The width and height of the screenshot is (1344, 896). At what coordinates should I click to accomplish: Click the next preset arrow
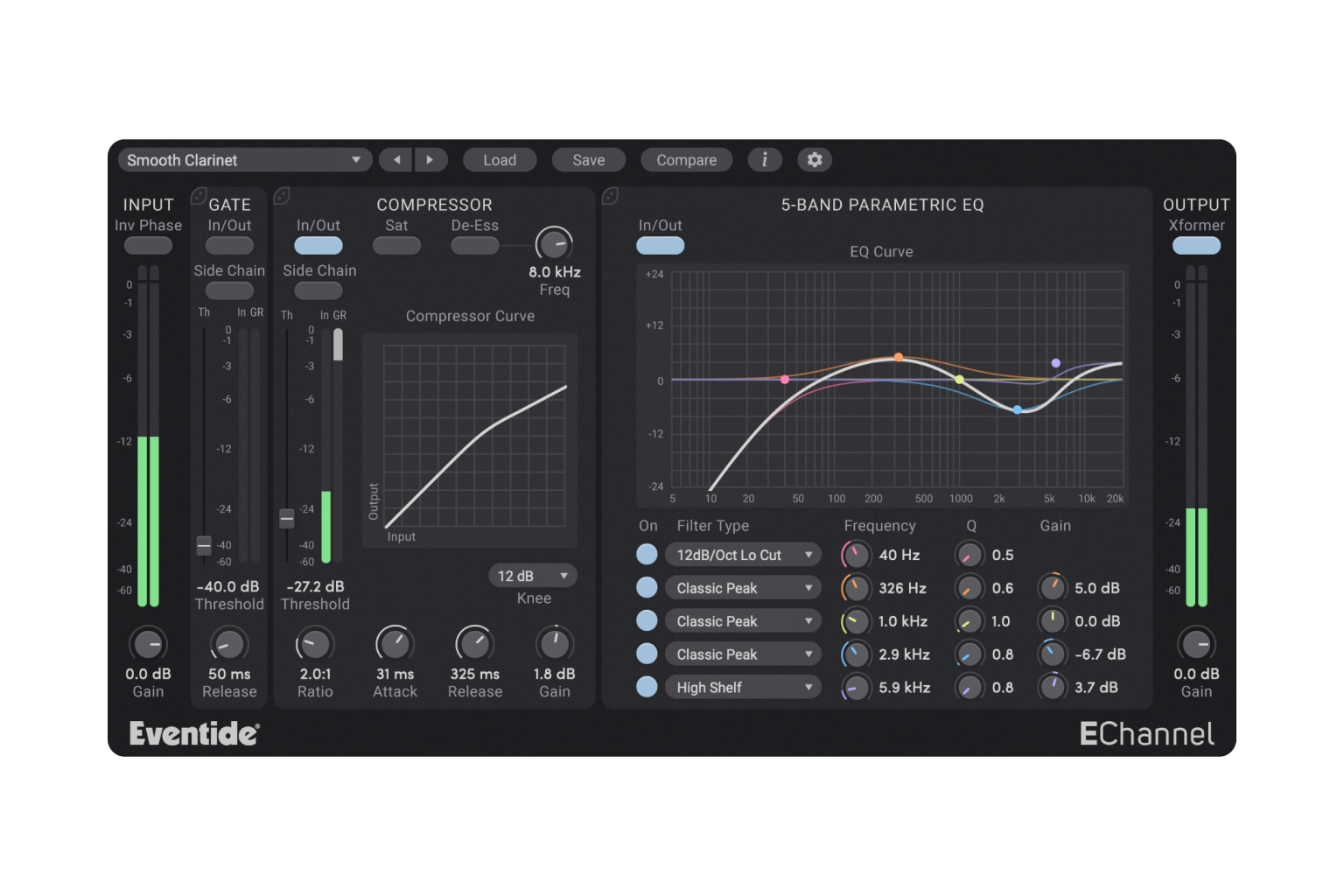(430, 159)
